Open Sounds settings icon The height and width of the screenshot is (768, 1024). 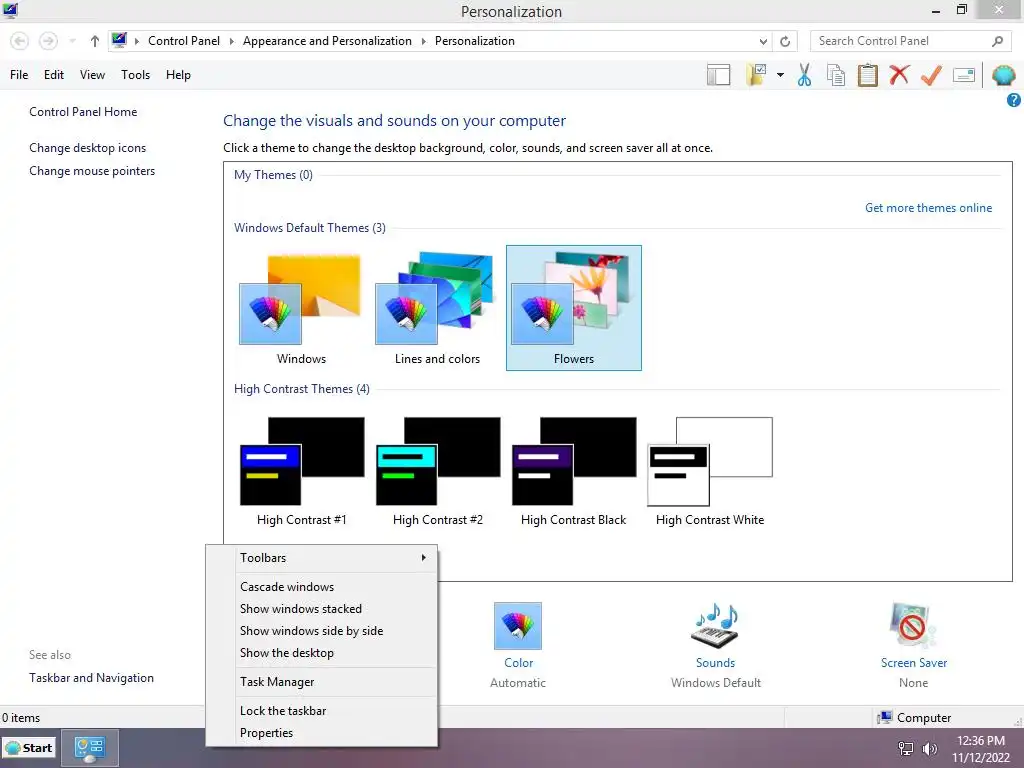[x=715, y=627]
